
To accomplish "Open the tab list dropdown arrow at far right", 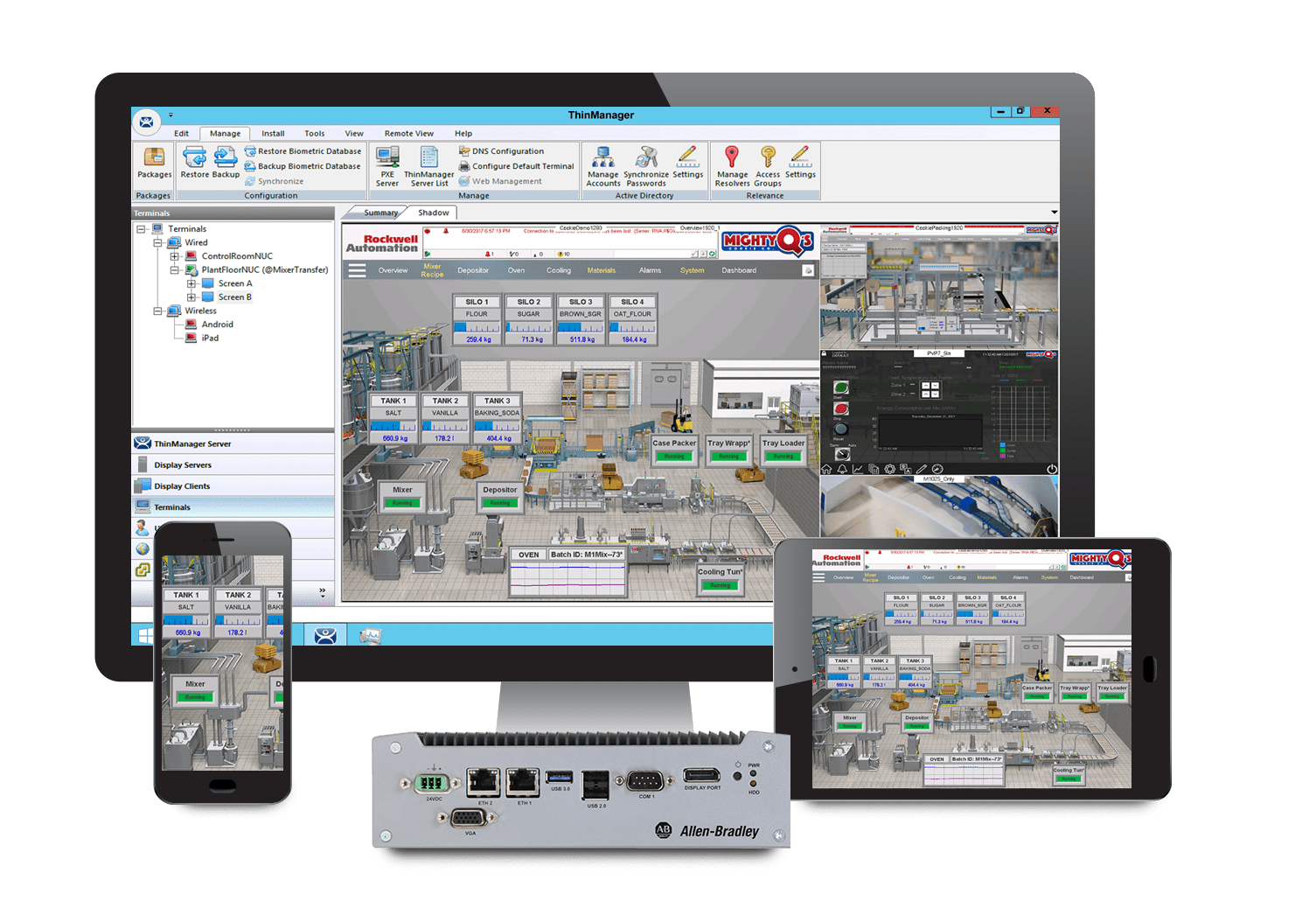I will [x=1054, y=212].
